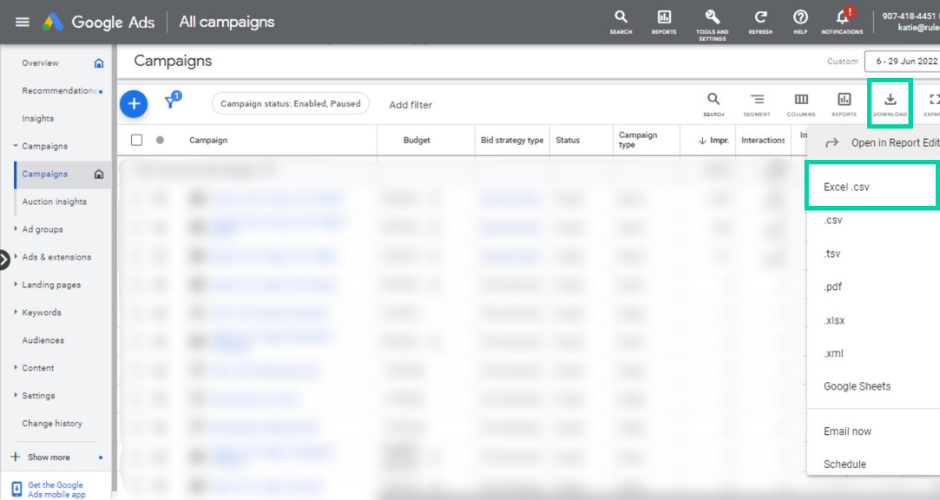Click the filter funnel icon
940x500 pixels.
click(172, 101)
